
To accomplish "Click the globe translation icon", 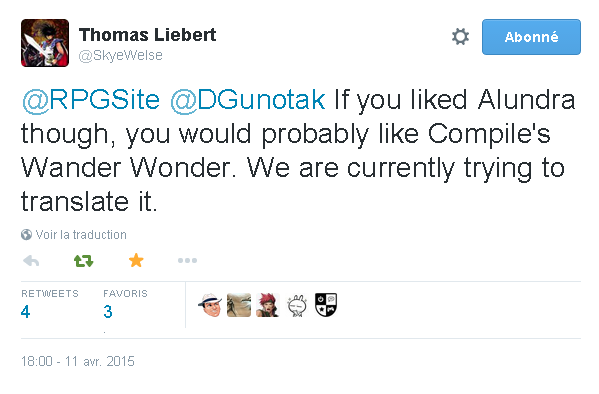I will [26, 235].
